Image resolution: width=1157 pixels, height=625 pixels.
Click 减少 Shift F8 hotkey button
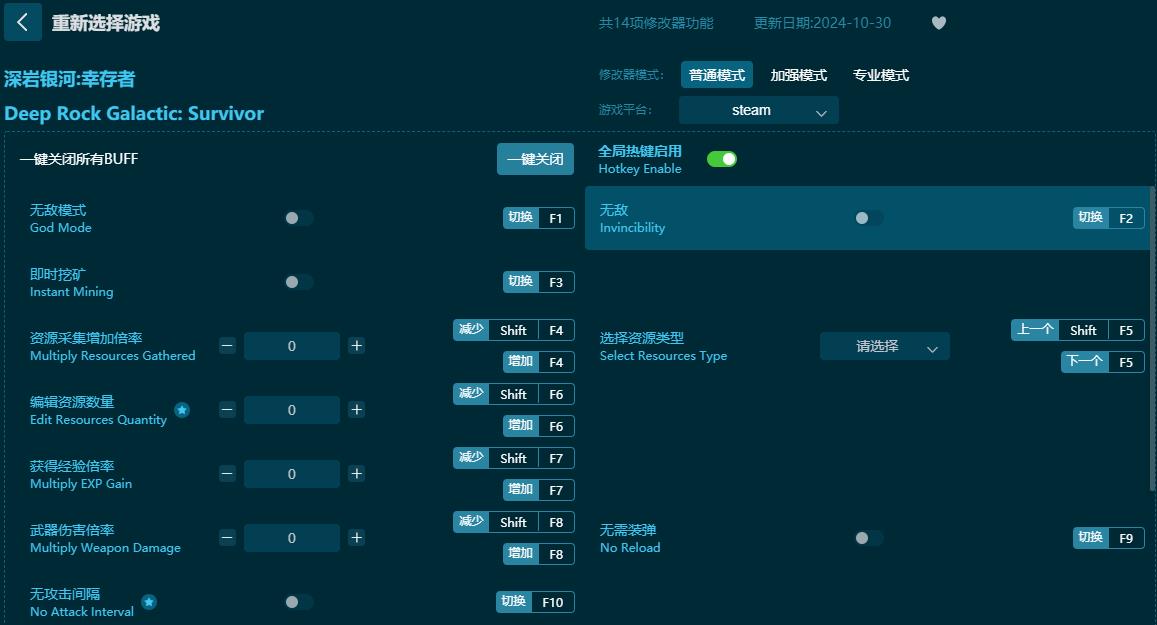(514, 522)
